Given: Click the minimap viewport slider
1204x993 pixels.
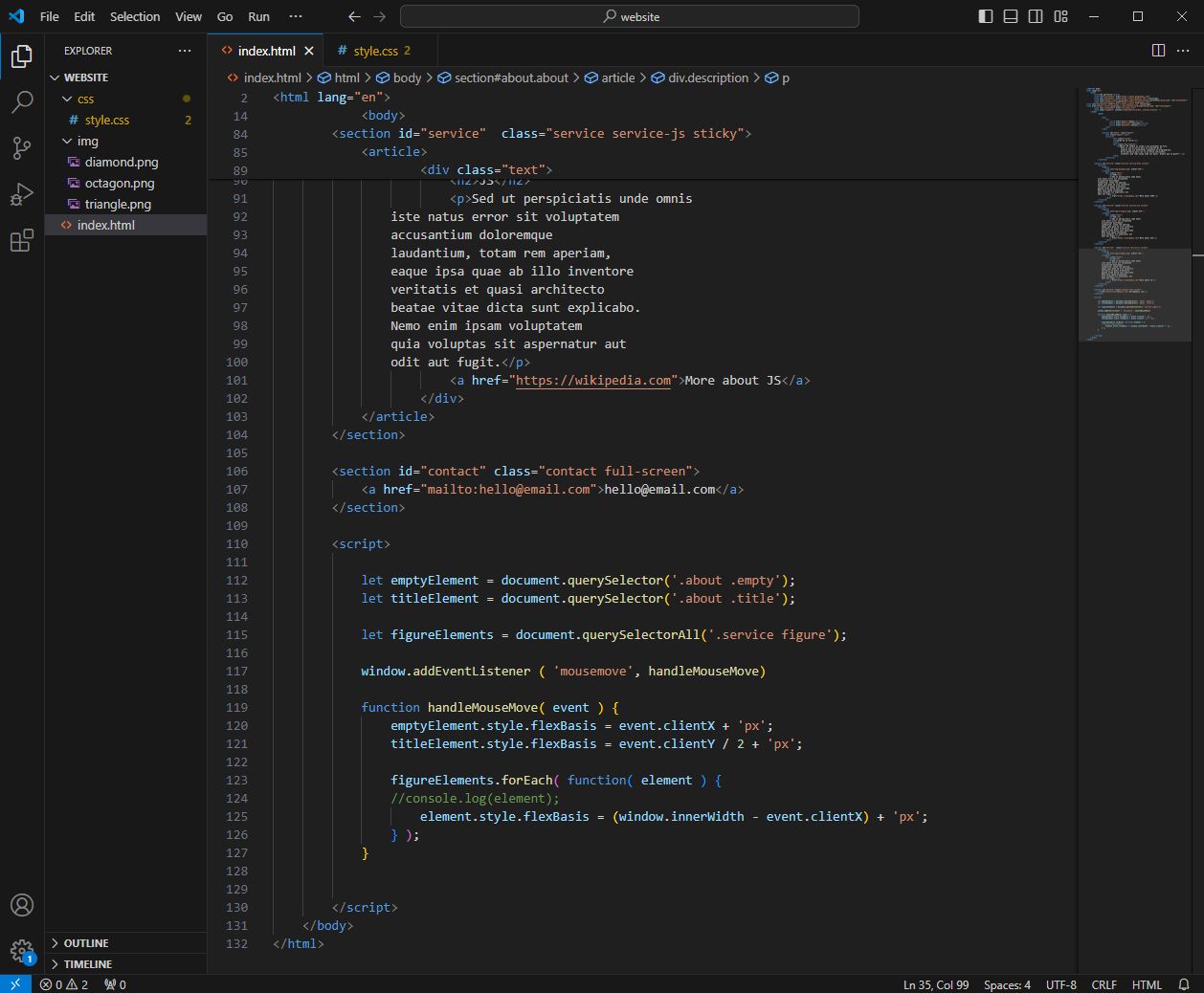Looking at the screenshot, I should click(1134, 295).
